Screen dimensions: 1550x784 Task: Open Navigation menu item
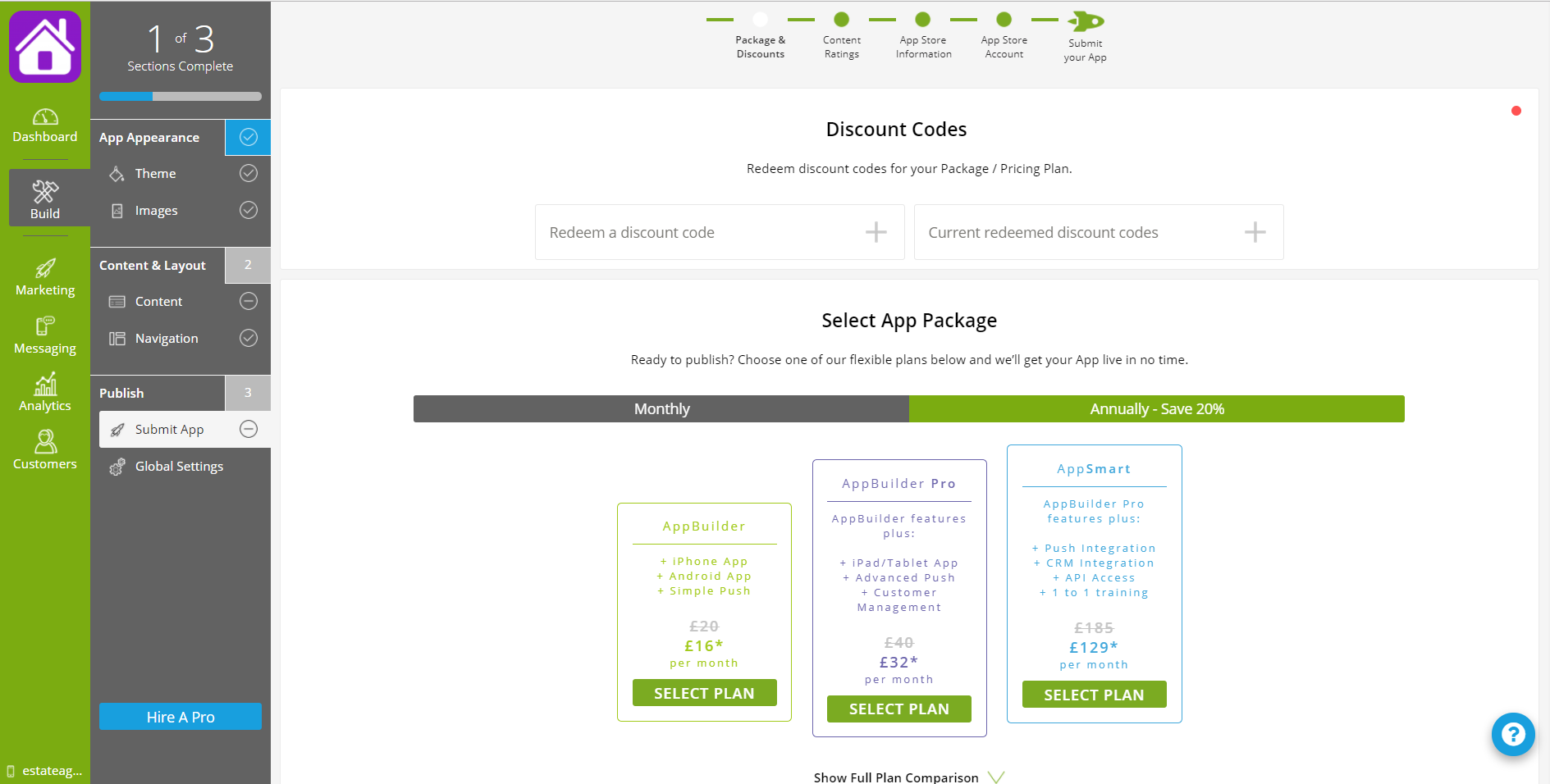click(x=167, y=339)
